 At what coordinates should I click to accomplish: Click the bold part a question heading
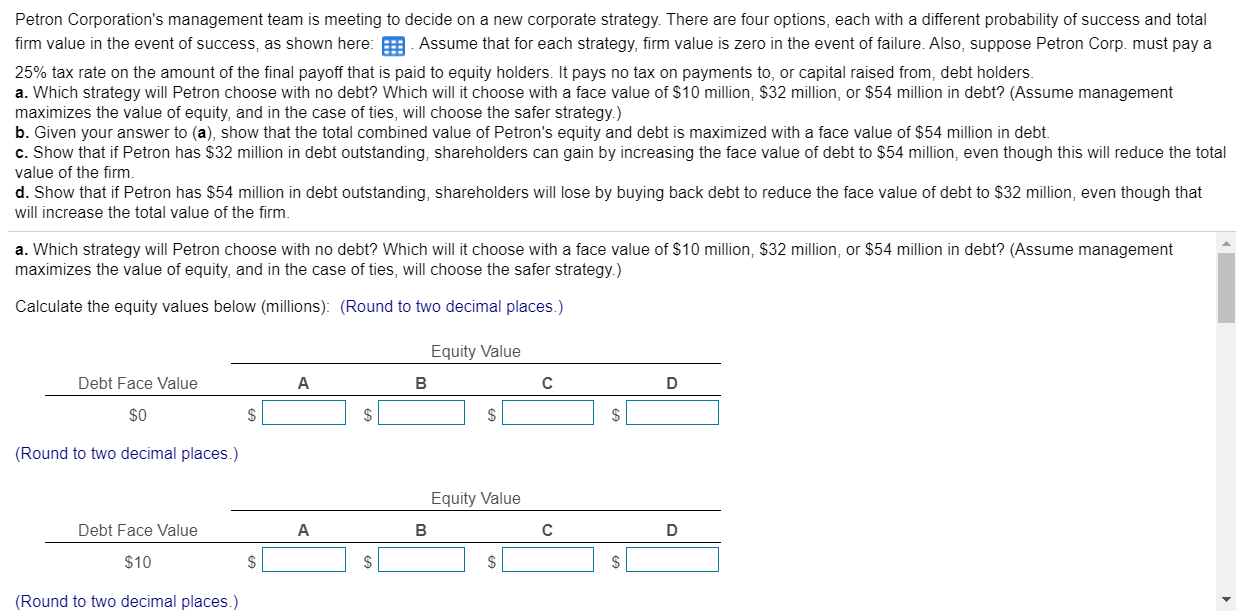19,249
